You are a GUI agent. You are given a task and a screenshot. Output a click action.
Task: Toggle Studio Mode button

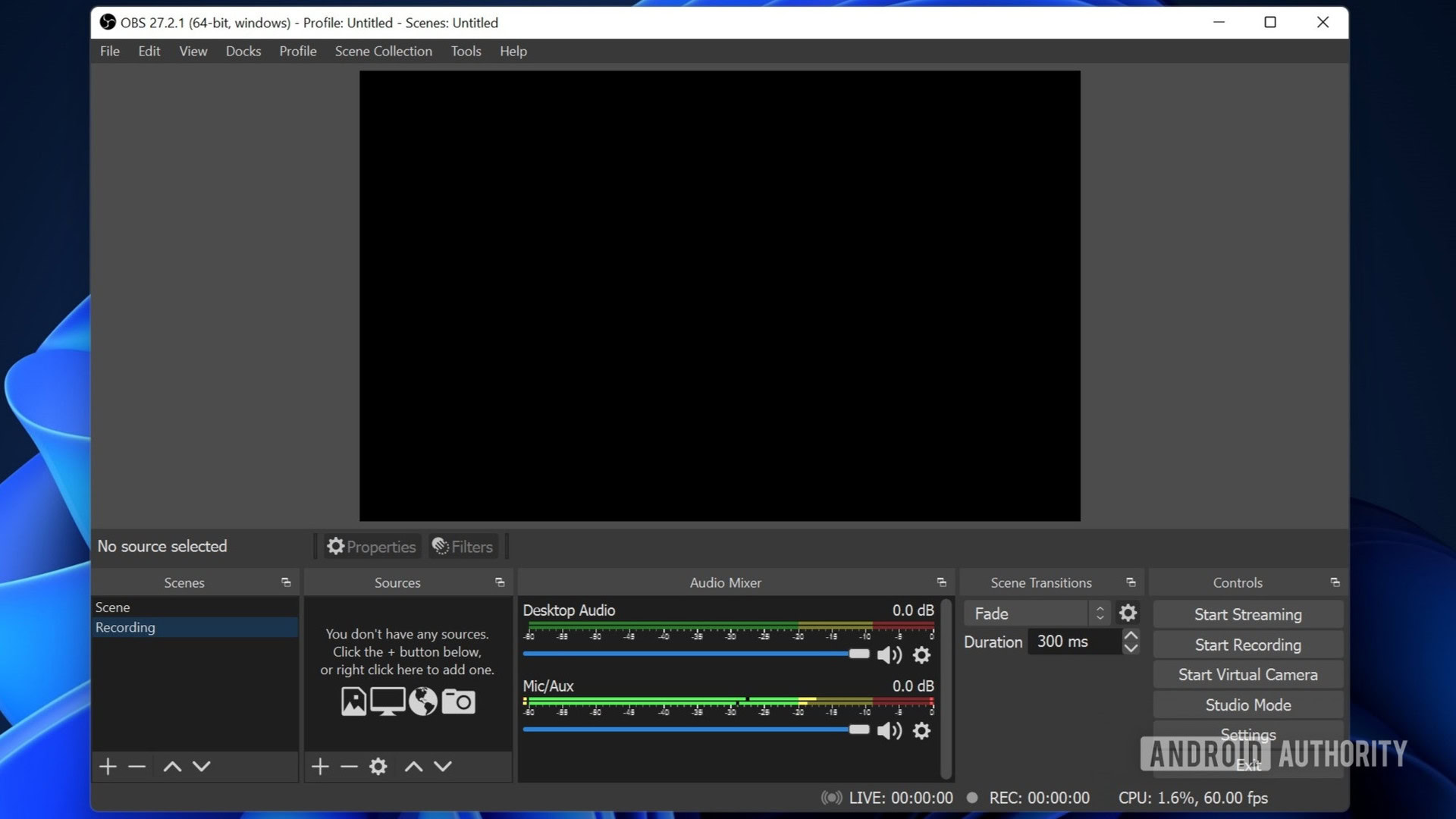(x=1248, y=704)
